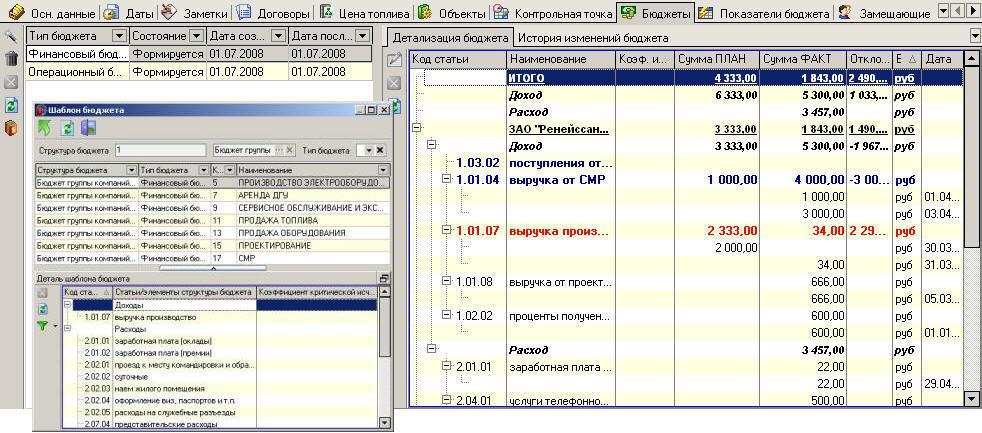982x433 pixels.
Task: Select the Бюджеты tab
Action: pos(656,13)
